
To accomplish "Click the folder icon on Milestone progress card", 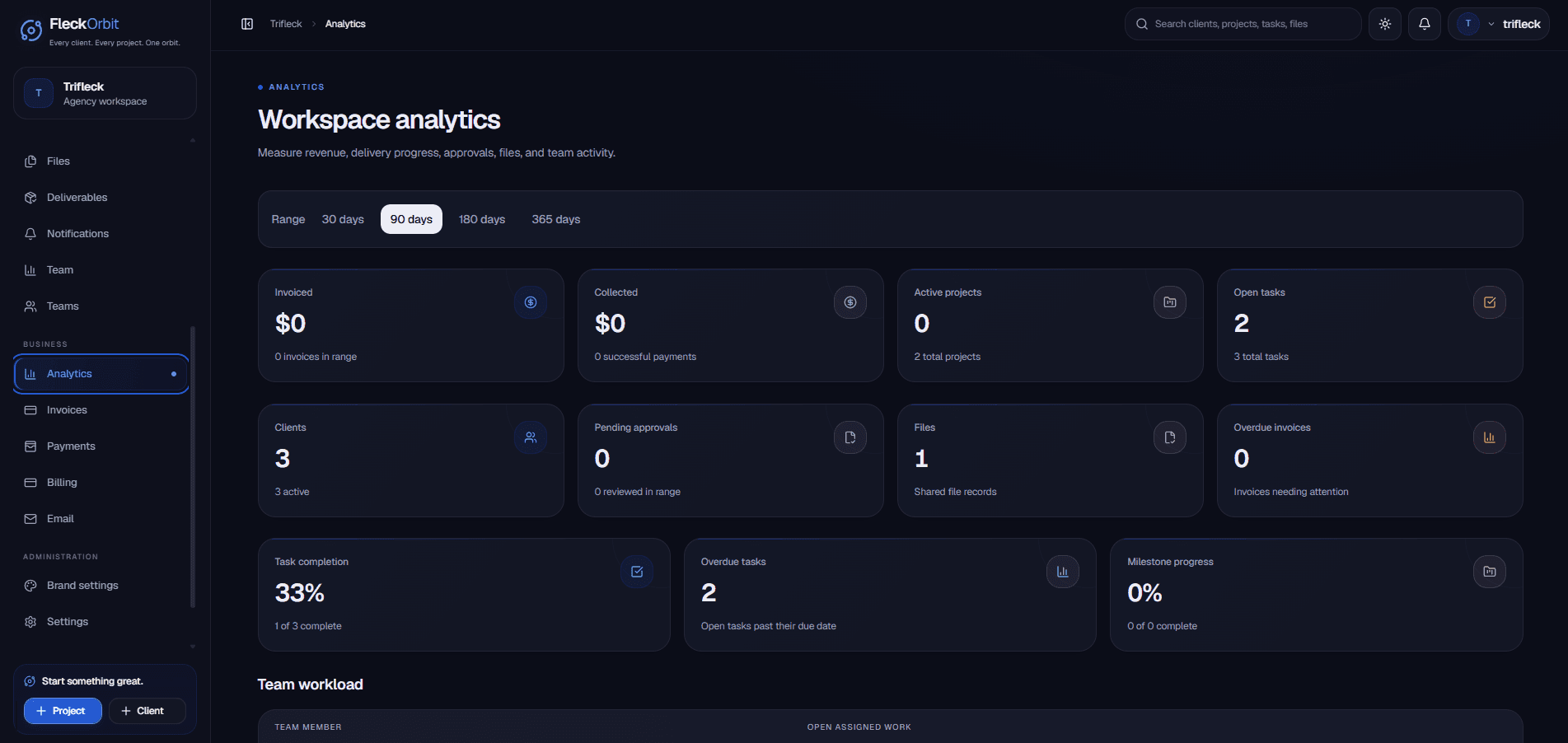I will (1490, 572).
